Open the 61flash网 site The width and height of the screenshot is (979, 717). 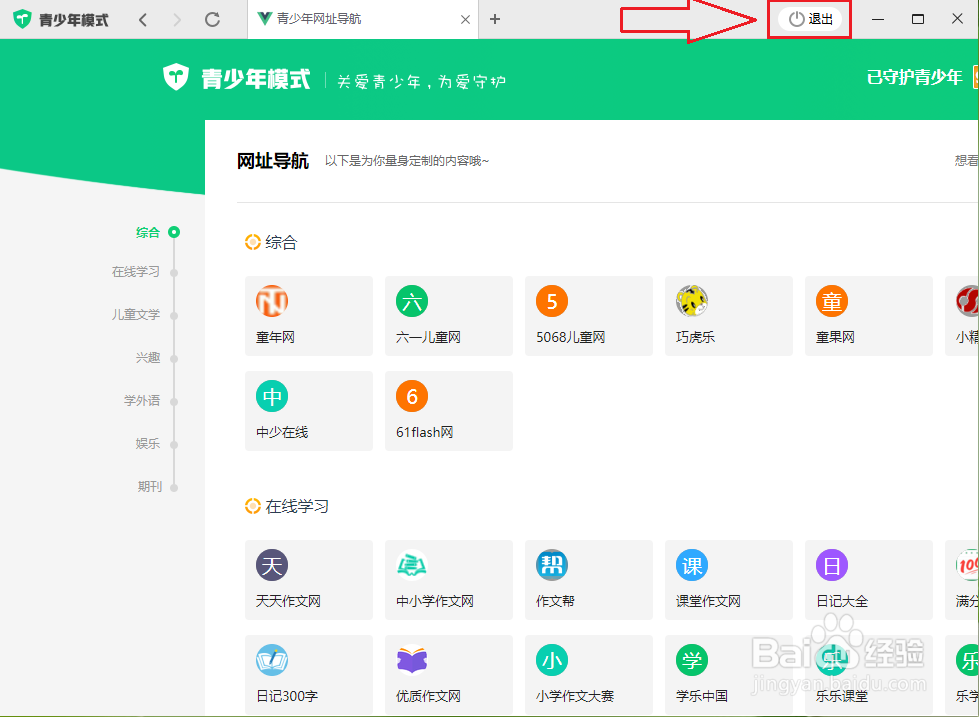448,411
